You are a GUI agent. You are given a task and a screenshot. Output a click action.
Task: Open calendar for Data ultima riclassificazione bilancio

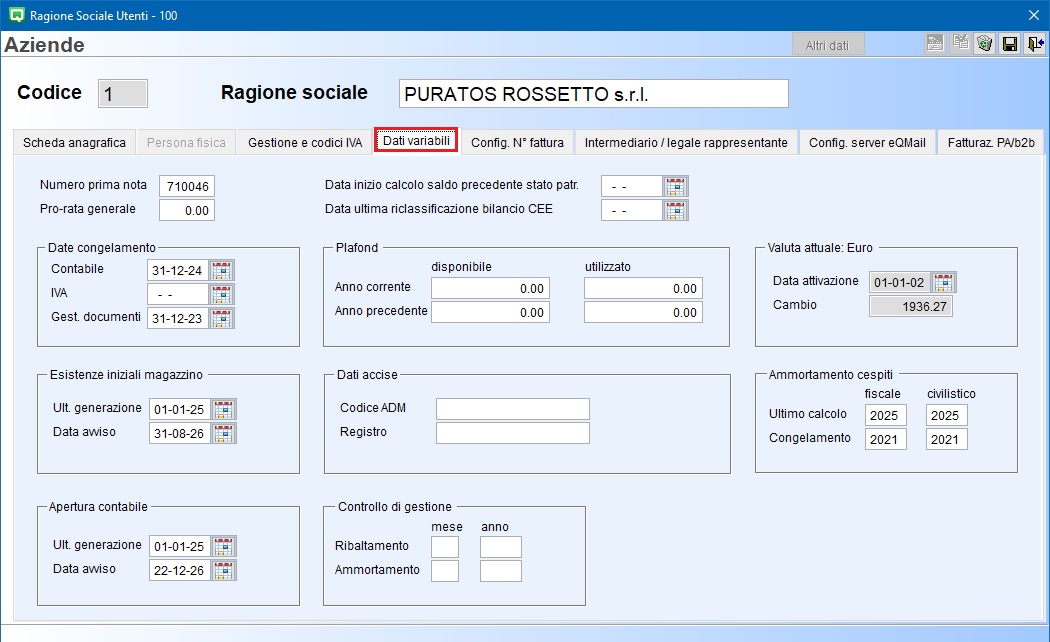click(x=676, y=210)
